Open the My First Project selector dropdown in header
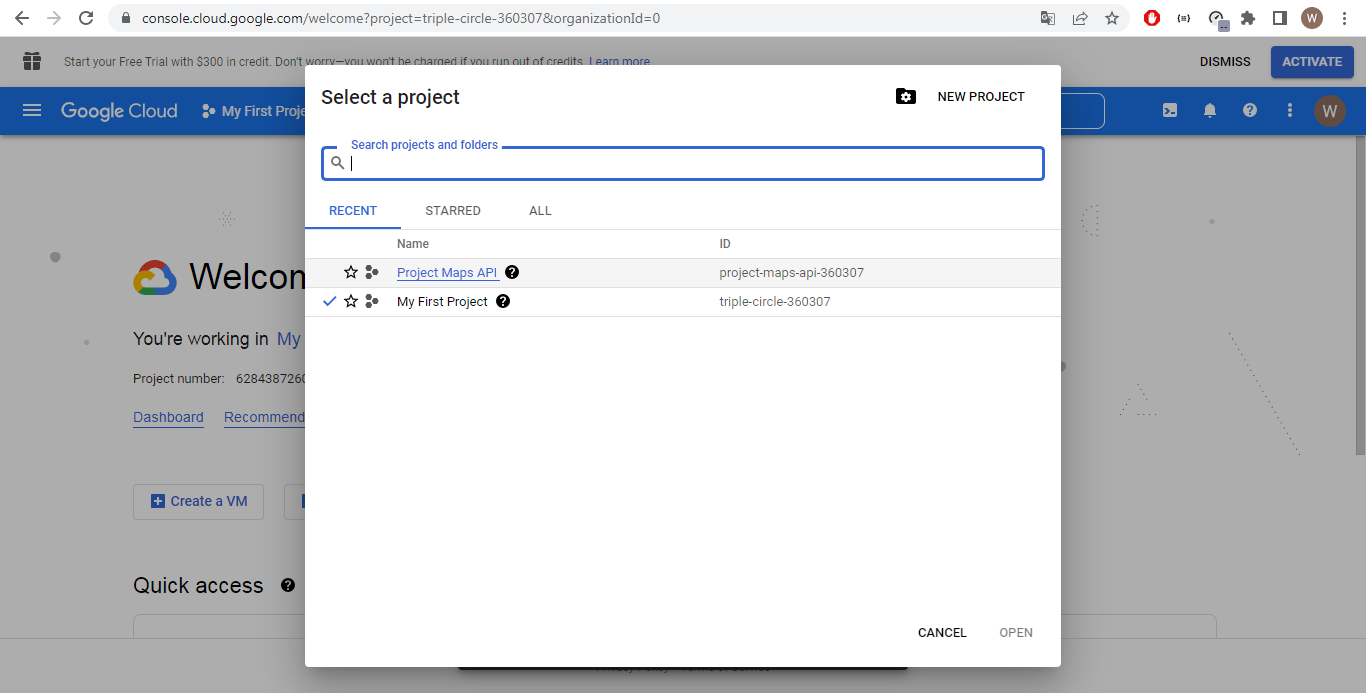Image resolution: width=1366 pixels, height=693 pixels. 253,111
